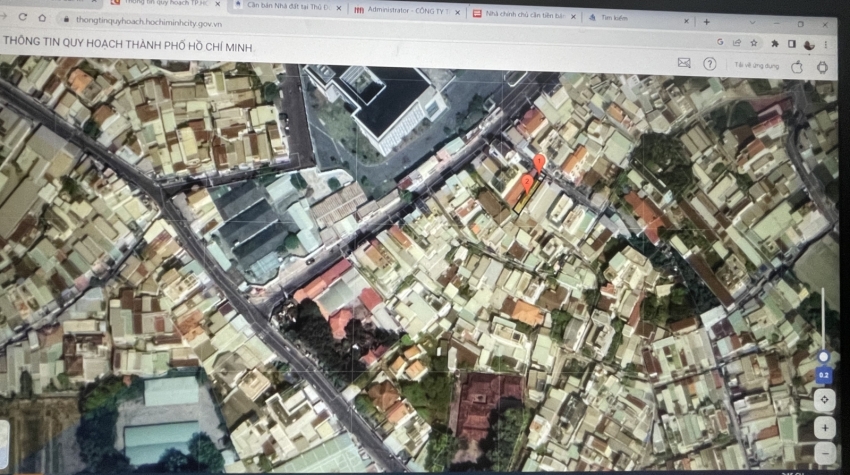Close the 'Nhà chính chủ cần tiền bán' tab
Screen dimensions: 850x475
tap(573, 16)
